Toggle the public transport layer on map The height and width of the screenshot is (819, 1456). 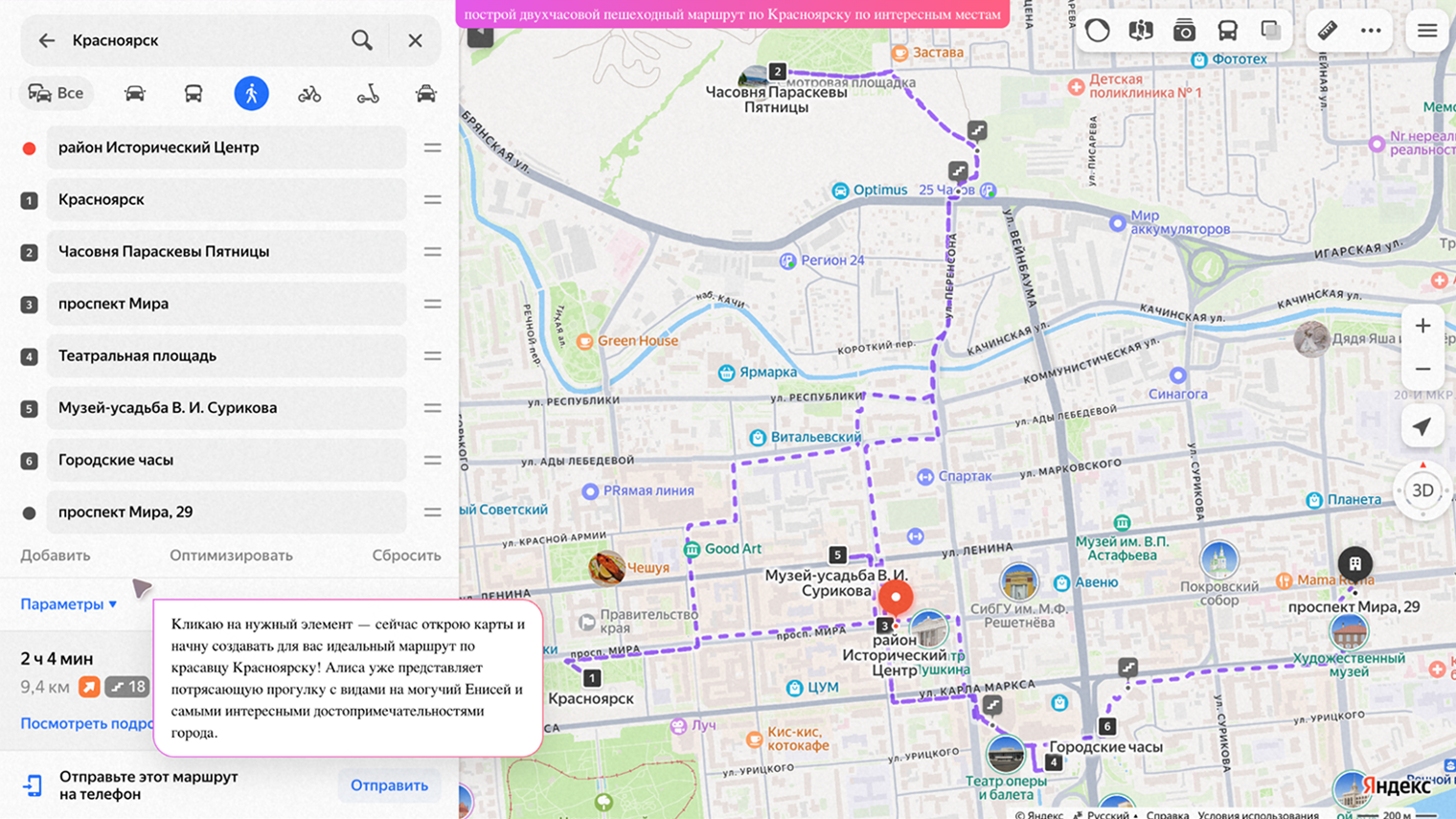pyautogui.click(x=1227, y=31)
